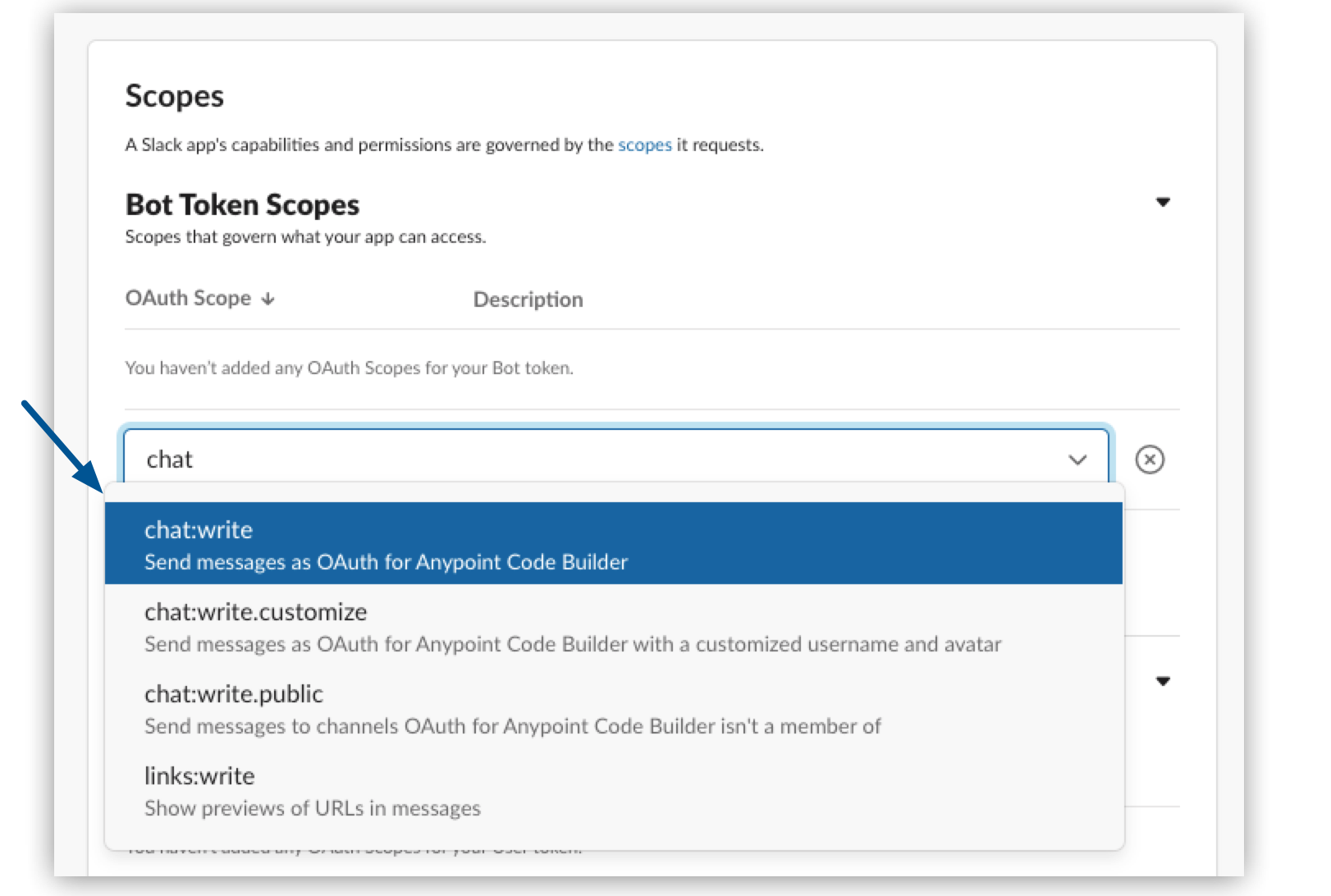Image resolution: width=1331 pixels, height=896 pixels.
Task: Click the empty Bot token scopes notice text
Action: (x=350, y=368)
